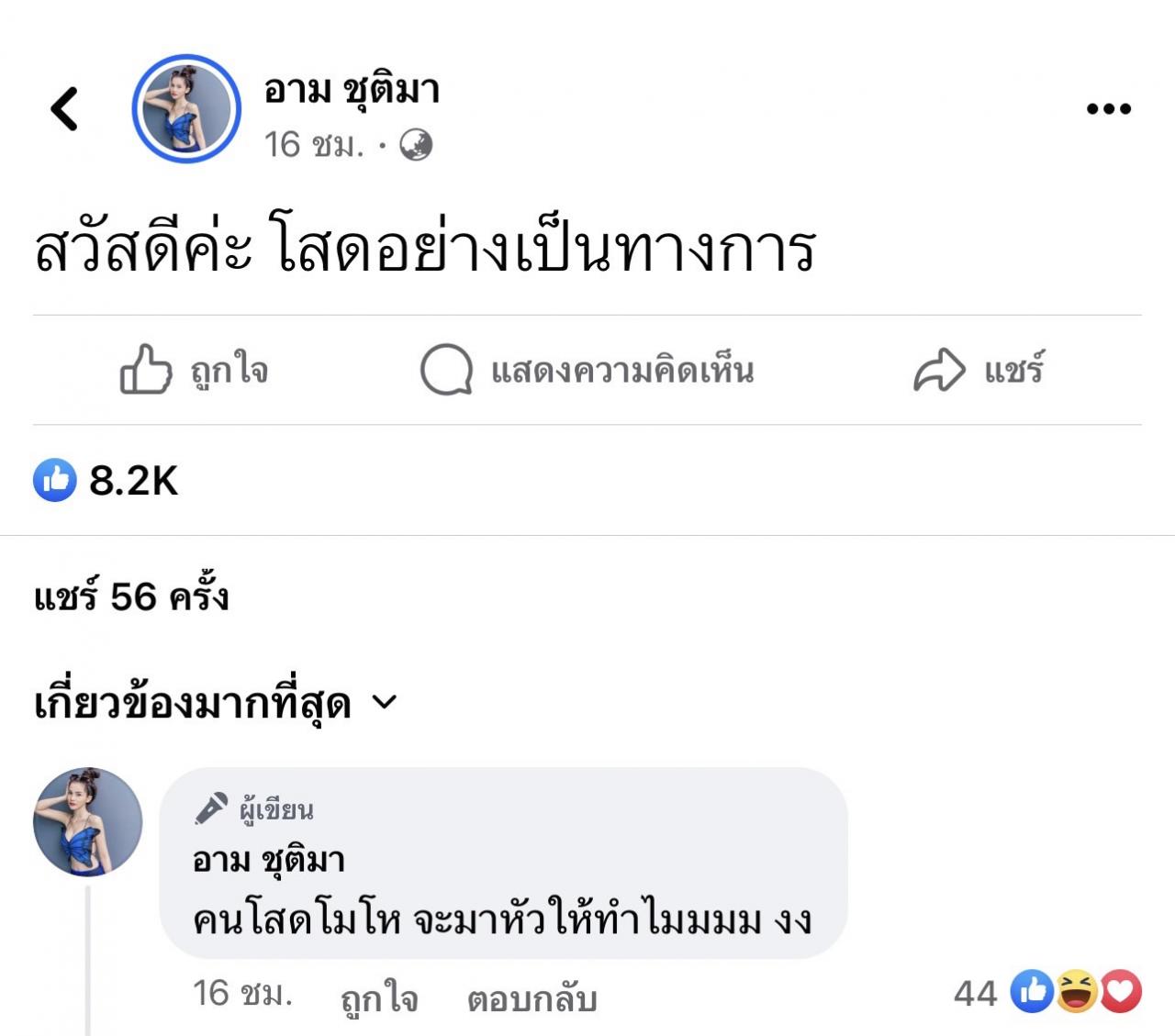Screen dimensions: 1175x1036
Task: Open the three-dot post options menu
Action: coord(1108,108)
